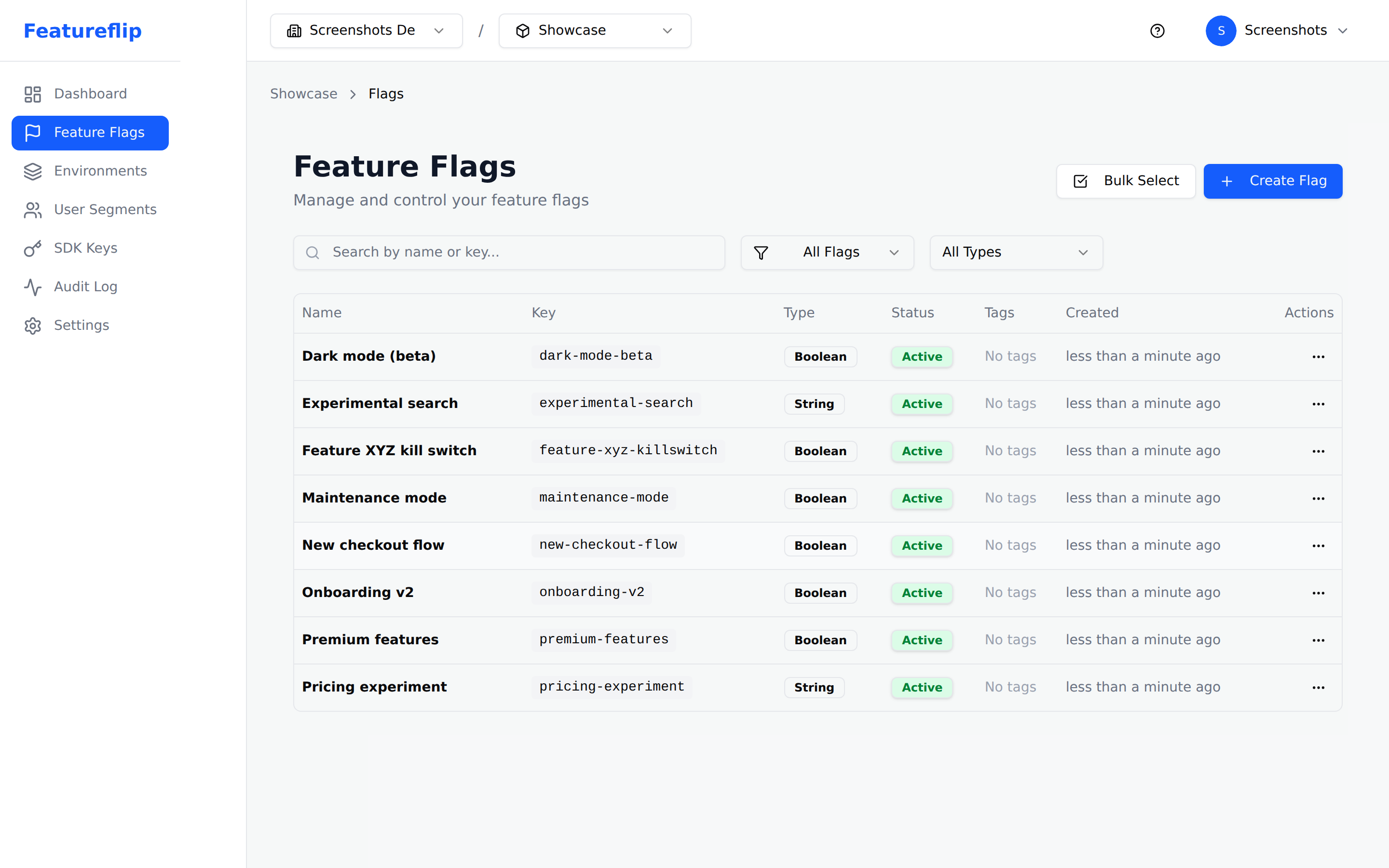Screen dimensions: 1389x868
Task: Click the Bulk Select checkbox button
Action: 1126,181
